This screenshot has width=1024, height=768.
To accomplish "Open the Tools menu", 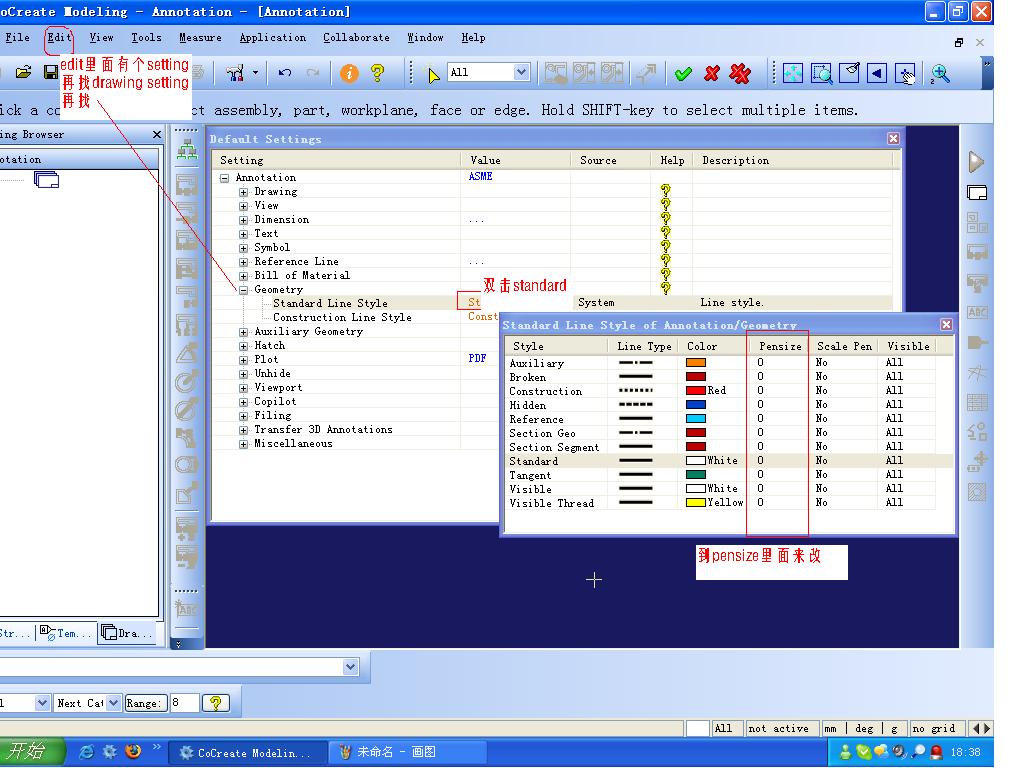I will 146,37.
